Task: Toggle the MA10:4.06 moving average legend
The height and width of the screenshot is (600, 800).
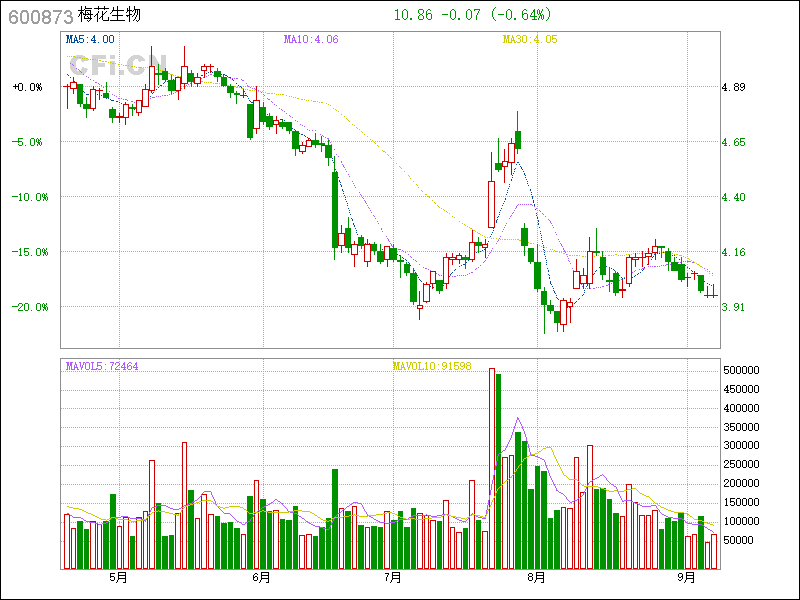Action: click(311, 39)
